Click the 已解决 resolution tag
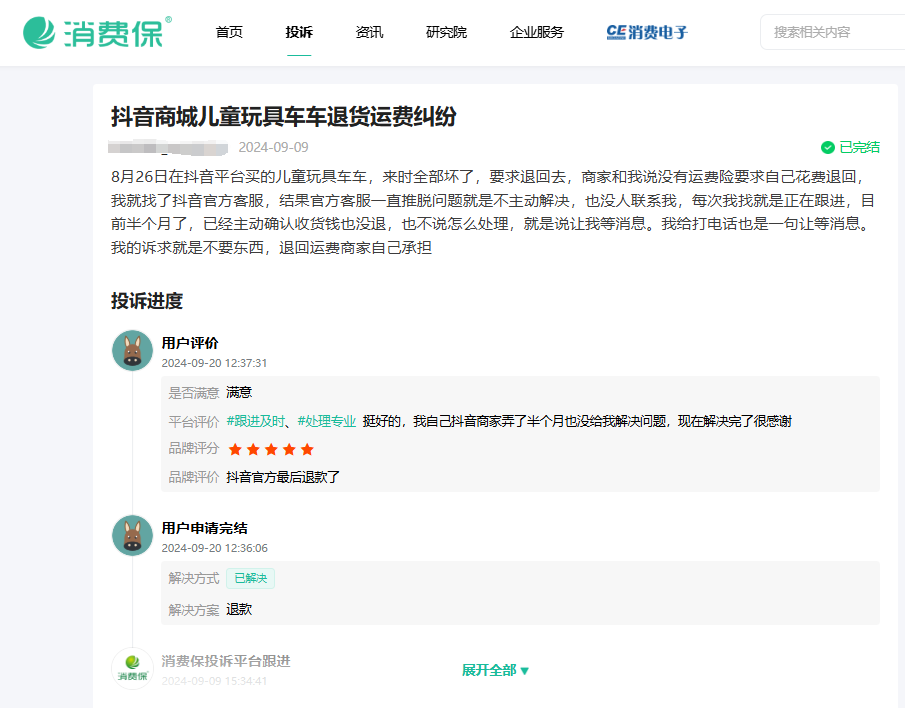Screen dimensions: 905x708 [x=250, y=578]
